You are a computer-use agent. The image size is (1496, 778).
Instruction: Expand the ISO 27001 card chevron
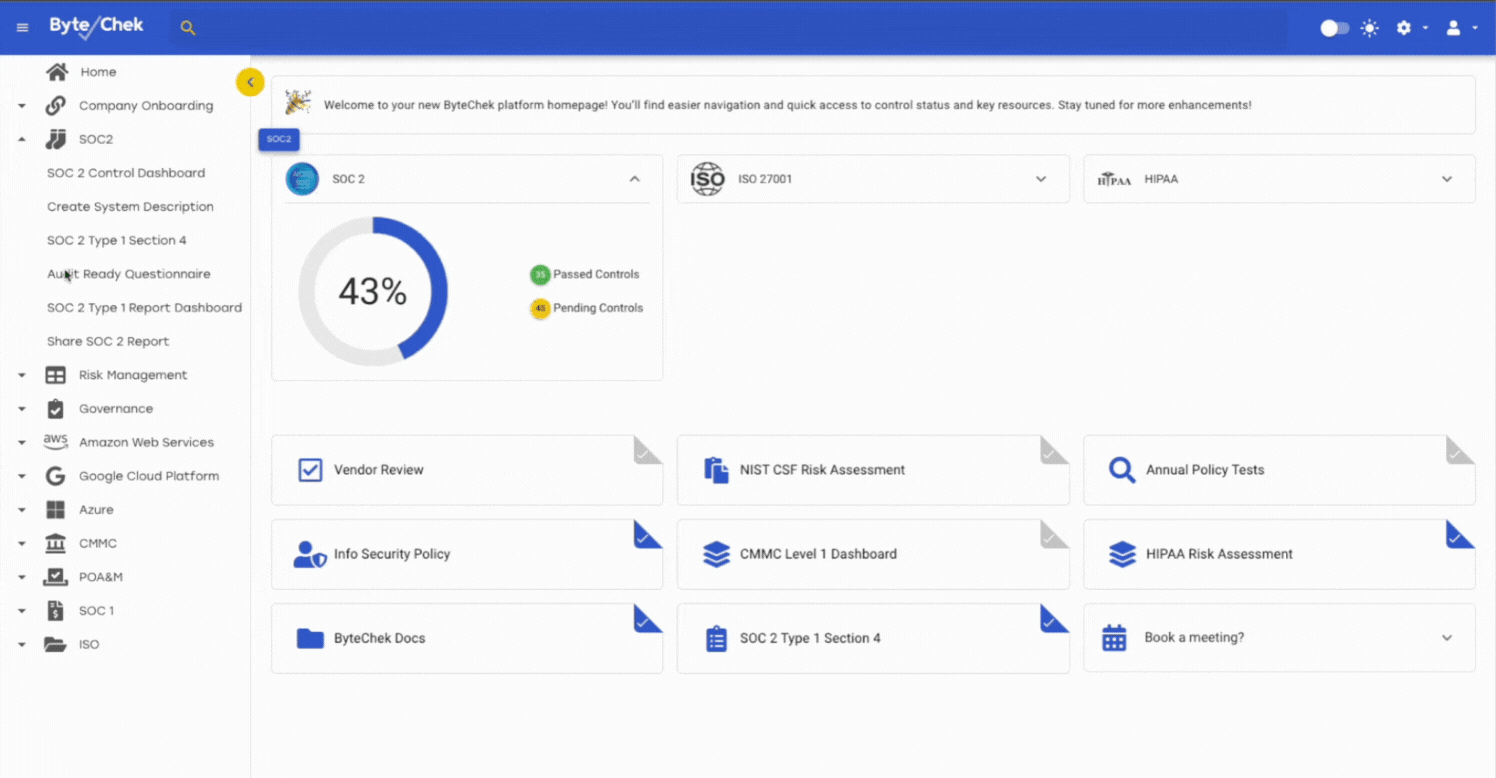click(1041, 179)
